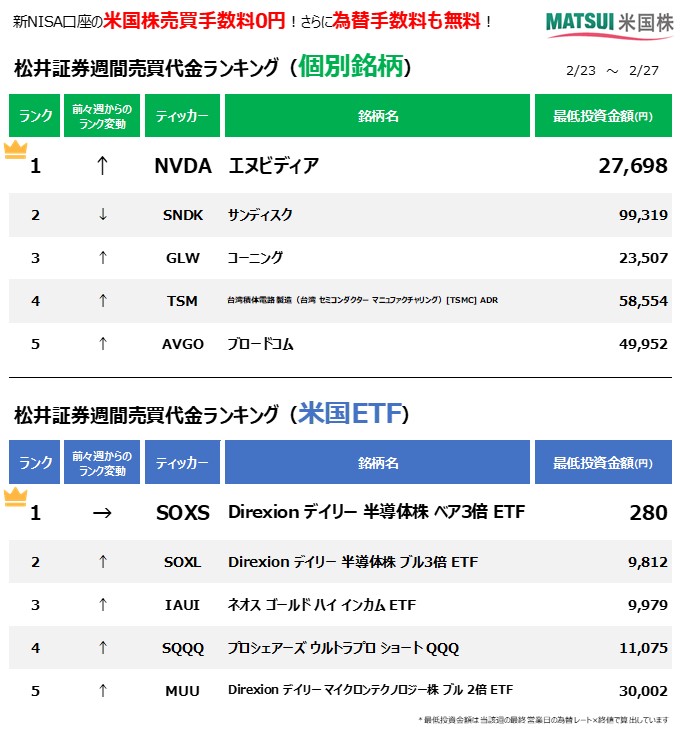Click the gold crown beside NVDA rank 1
The width and height of the screenshot is (681, 734).
click(15, 150)
